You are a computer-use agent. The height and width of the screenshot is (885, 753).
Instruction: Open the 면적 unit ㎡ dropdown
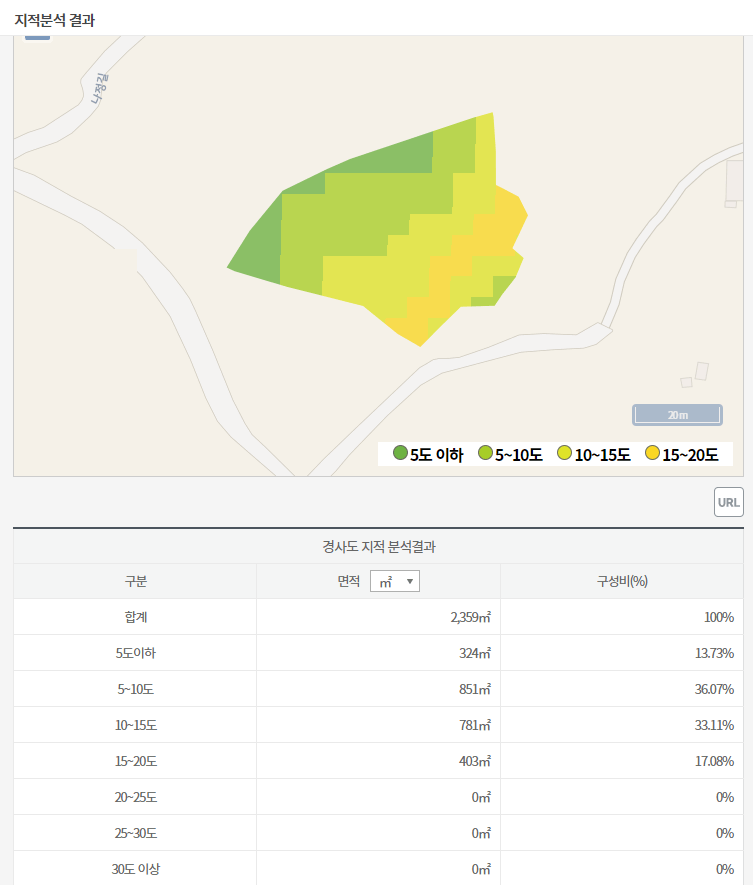coord(395,581)
